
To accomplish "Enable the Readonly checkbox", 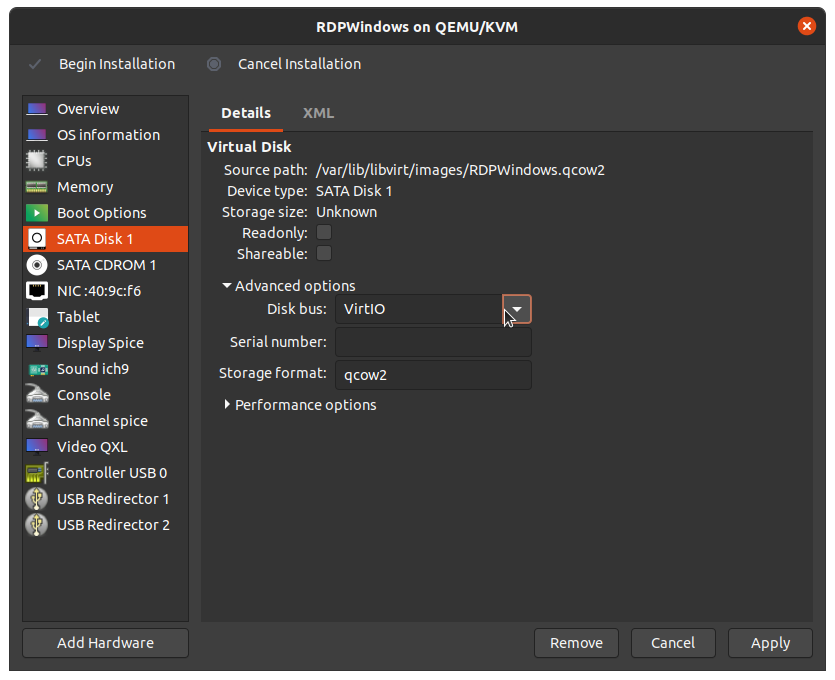I will (x=324, y=233).
